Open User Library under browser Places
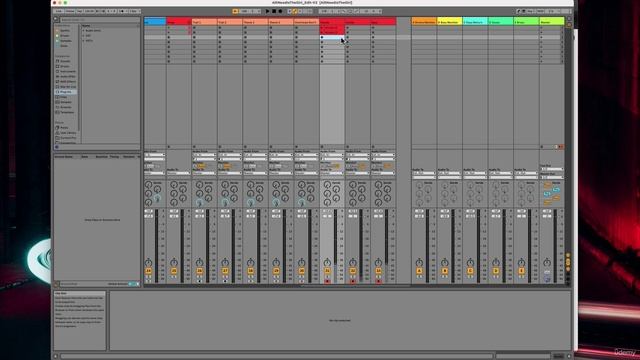This screenshot has height=360, width=640. coord(67,133)
